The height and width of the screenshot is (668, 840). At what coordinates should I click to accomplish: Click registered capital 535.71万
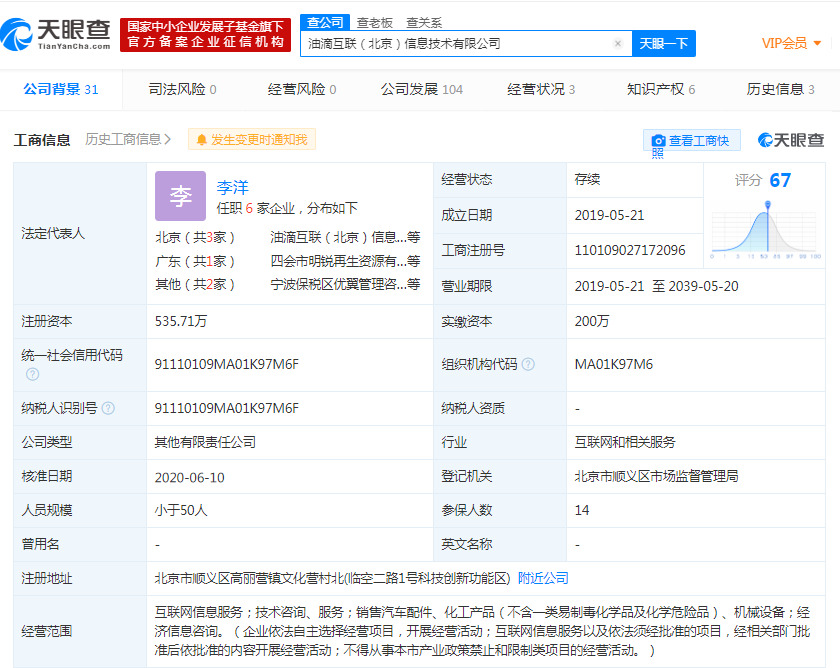point(181,321)
